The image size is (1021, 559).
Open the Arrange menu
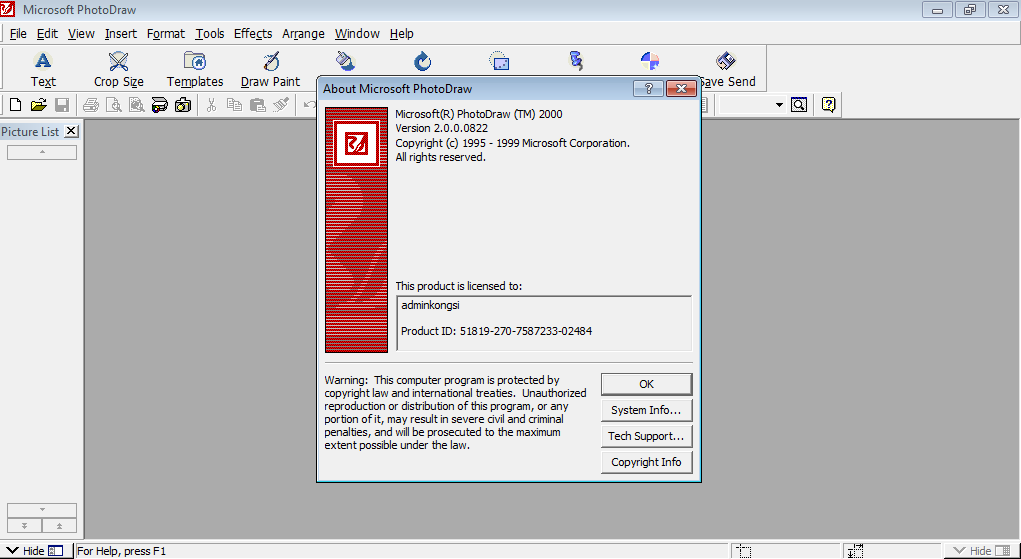303,34
